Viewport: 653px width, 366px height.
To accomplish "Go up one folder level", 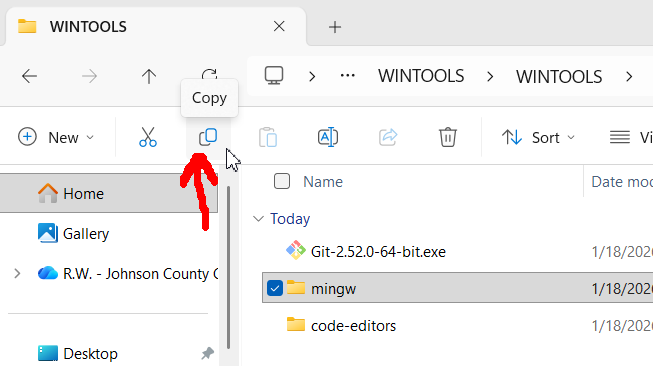I will tap(149, 76).
